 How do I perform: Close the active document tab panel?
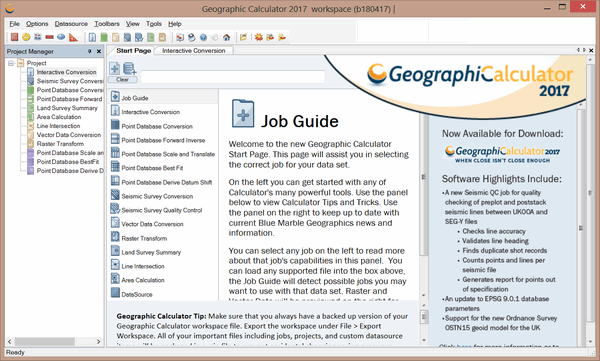coord(591,50)
